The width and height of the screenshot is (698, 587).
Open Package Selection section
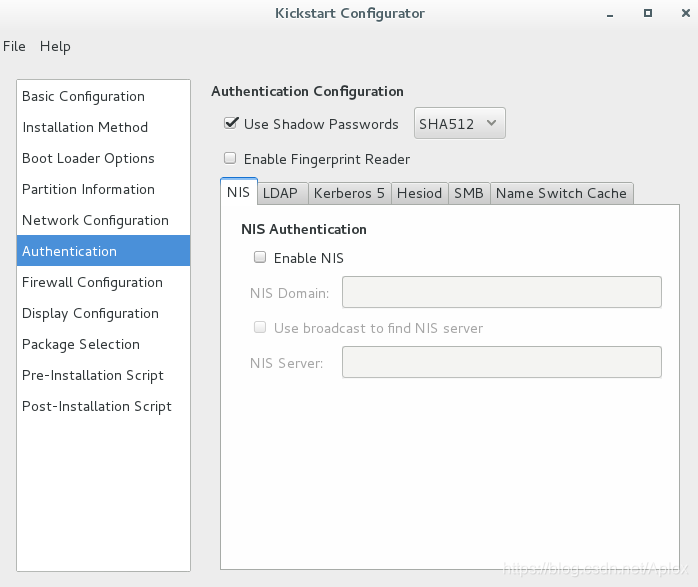click(103, 344)
